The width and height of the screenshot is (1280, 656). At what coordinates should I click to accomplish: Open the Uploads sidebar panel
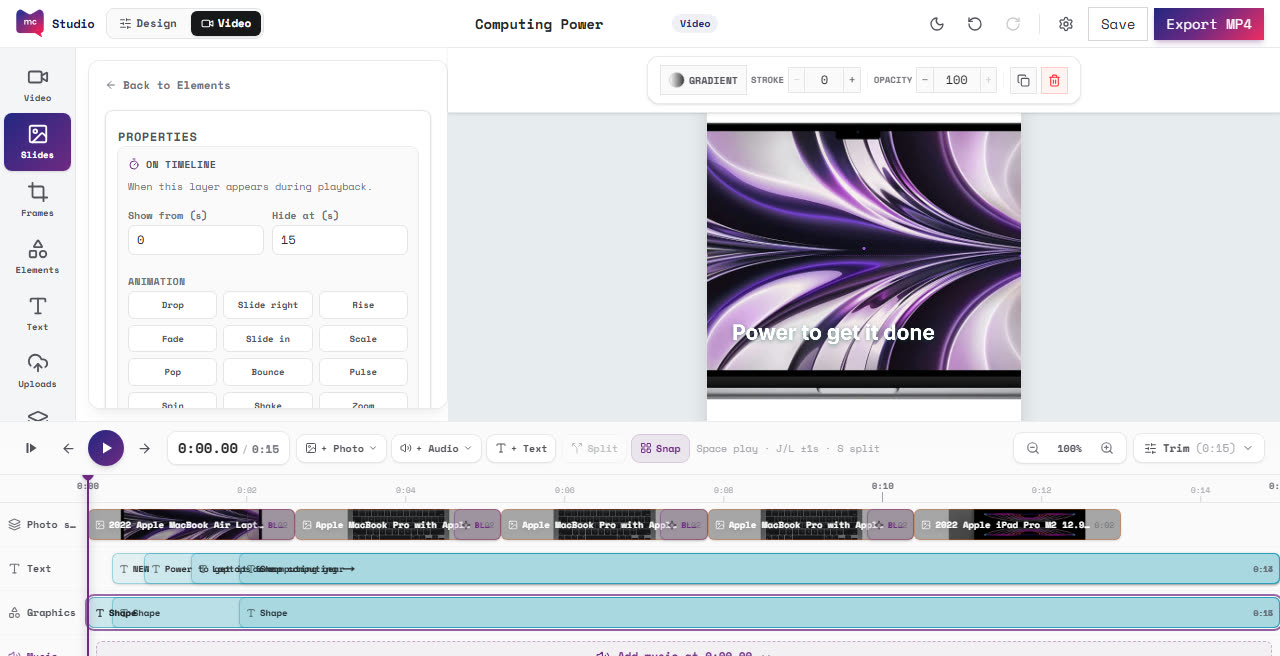[37, 370]
